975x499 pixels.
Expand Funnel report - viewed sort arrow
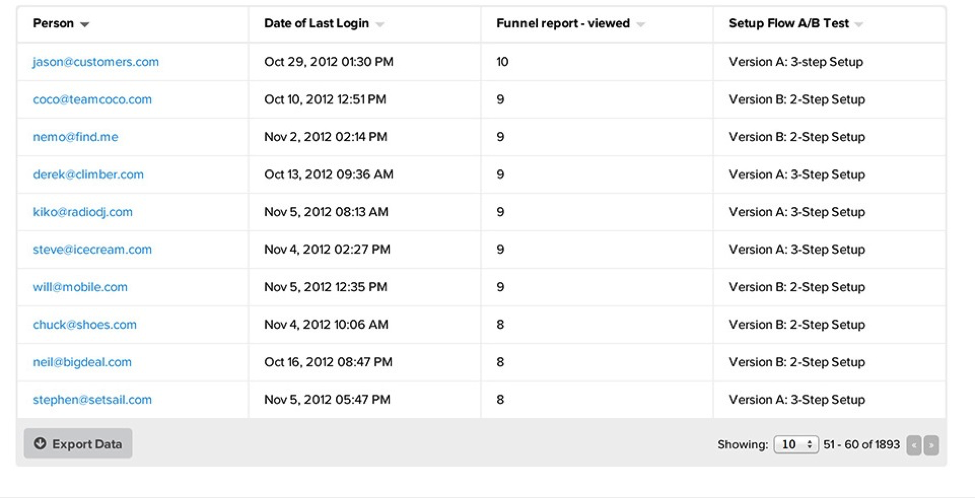click(641, 24)
